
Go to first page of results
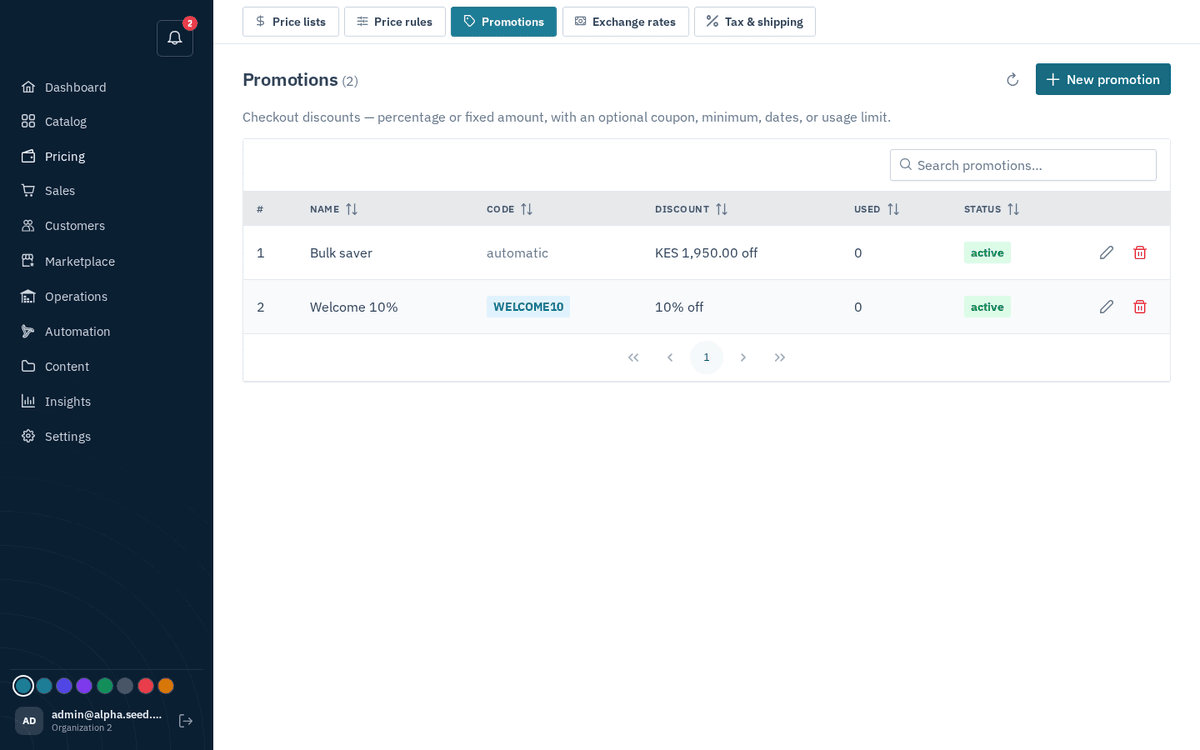coord(633,357)
